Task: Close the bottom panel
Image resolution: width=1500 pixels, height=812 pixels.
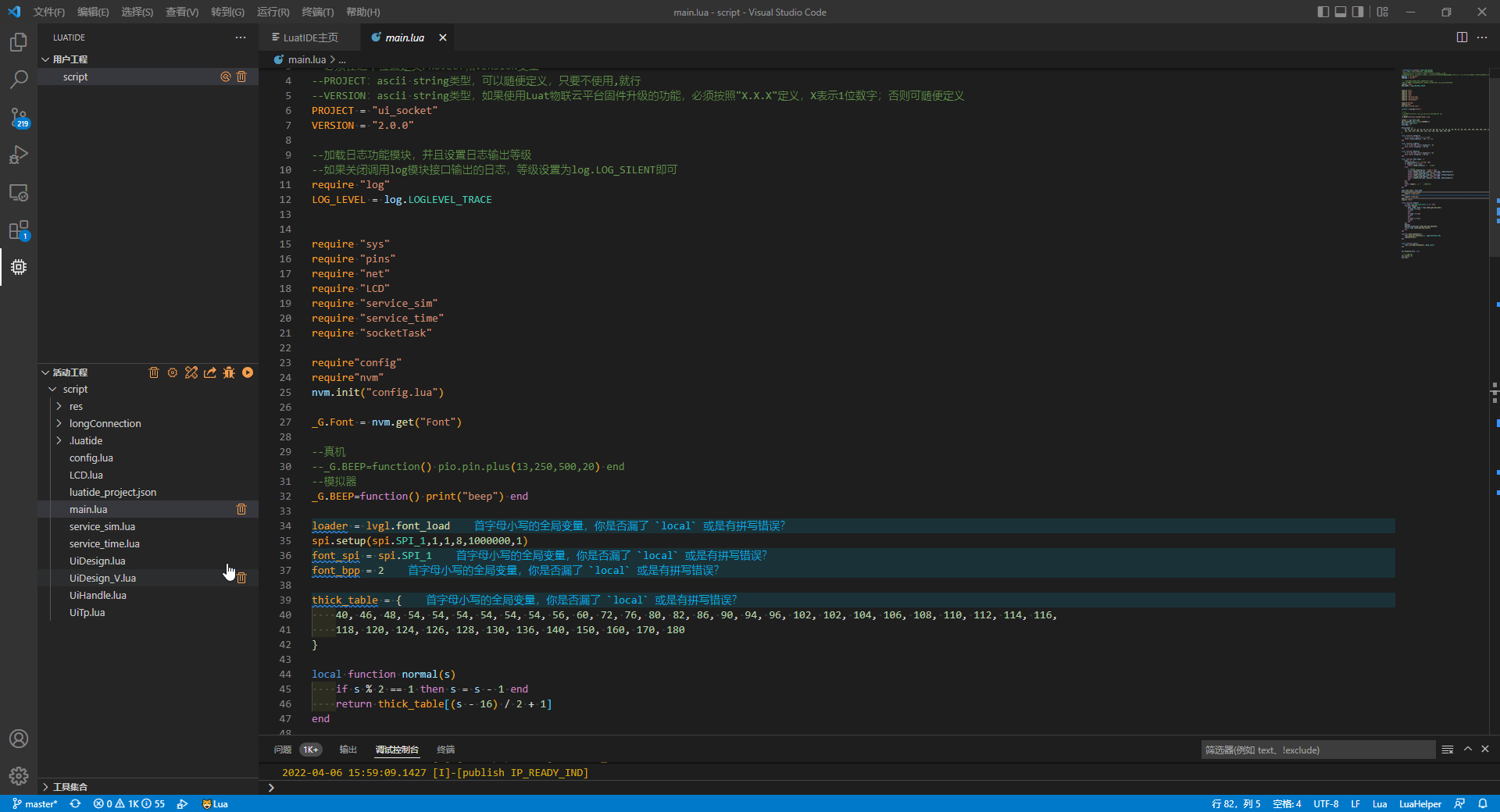Action: pyautogui.click(x=1485, y=750)
